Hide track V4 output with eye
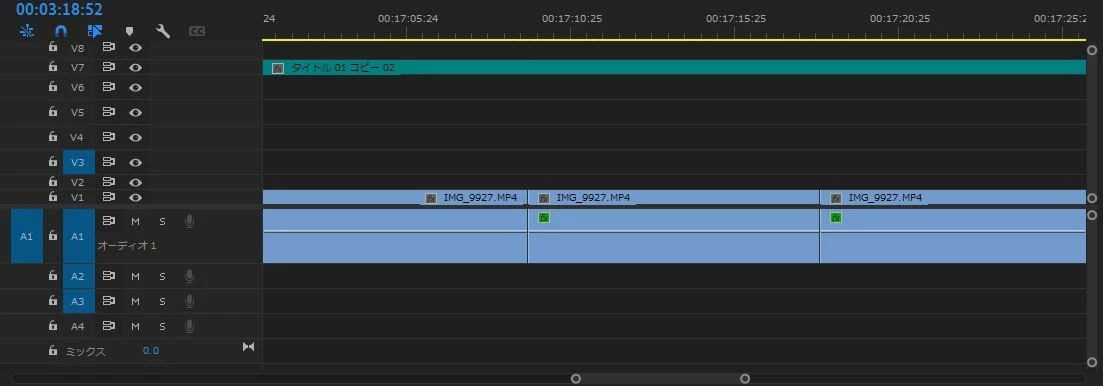The width and height of the screenshot is (1103, 386). [136, 138]
